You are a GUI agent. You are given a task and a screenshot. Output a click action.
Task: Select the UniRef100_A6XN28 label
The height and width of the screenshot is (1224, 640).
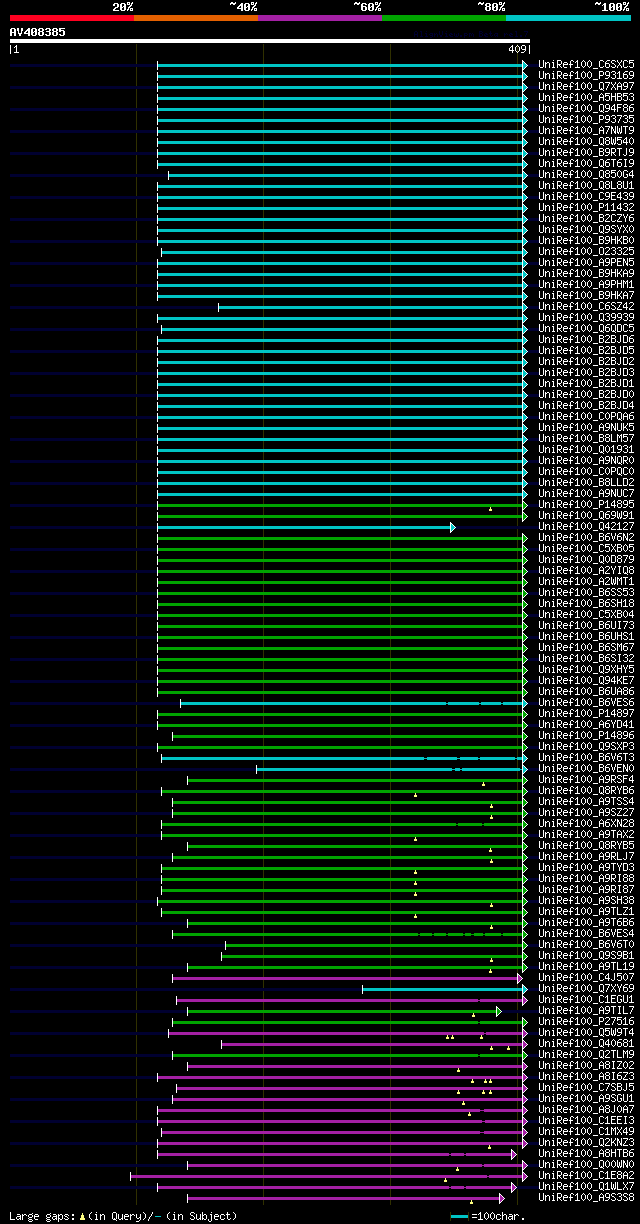586,824
